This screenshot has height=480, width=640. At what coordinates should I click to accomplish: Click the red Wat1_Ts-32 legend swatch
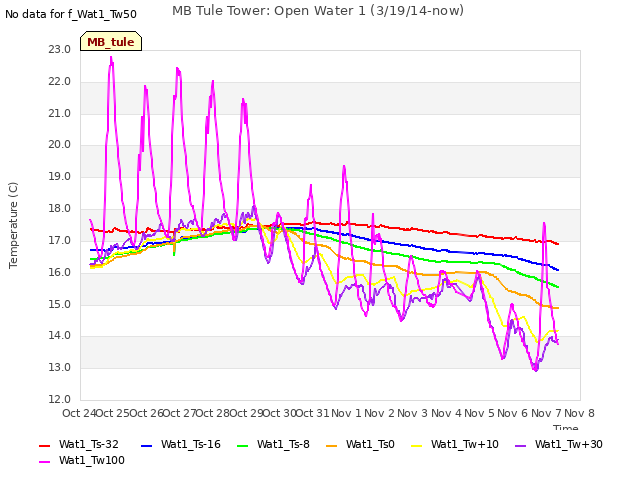[44, 446]
